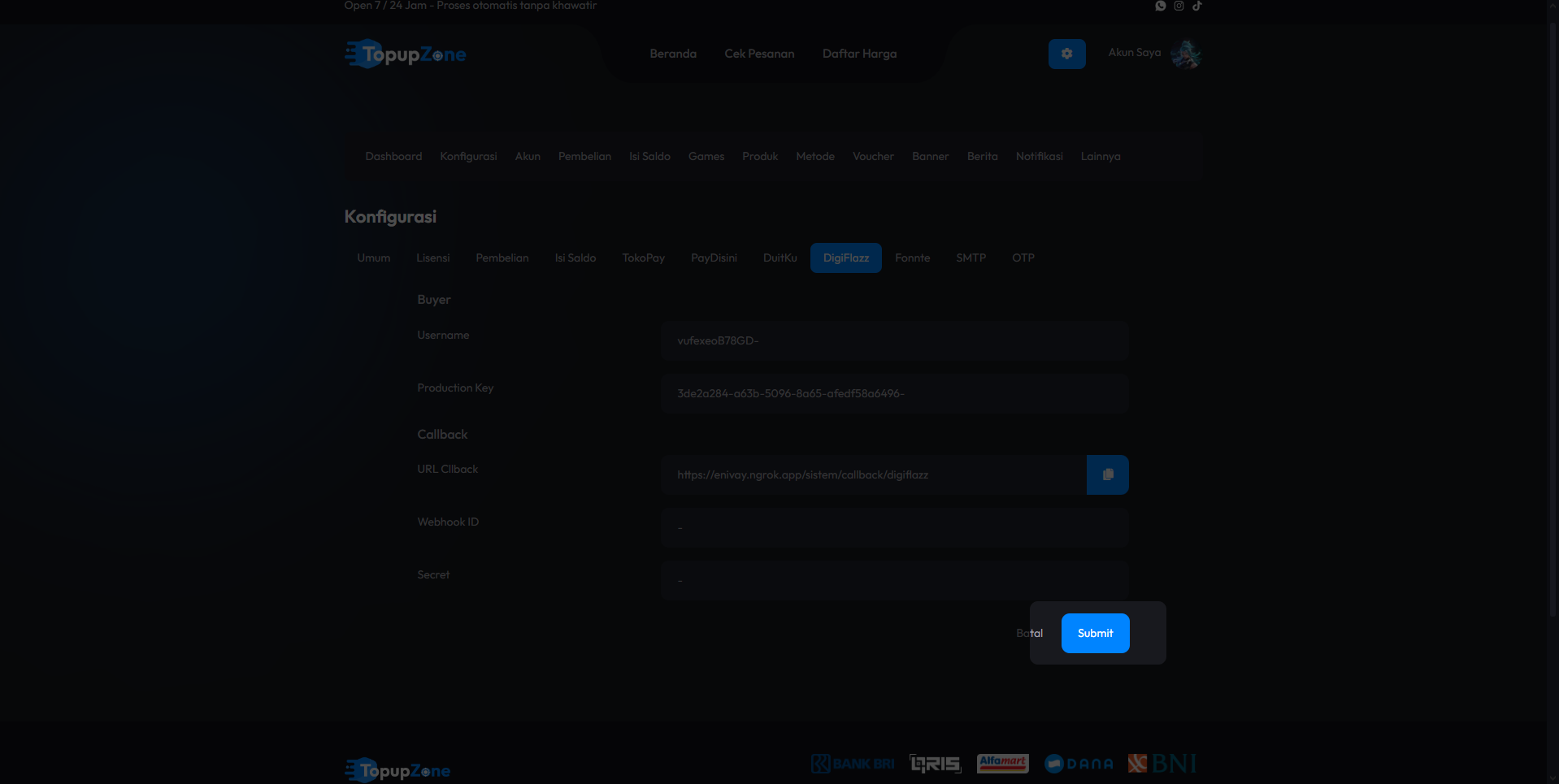Click the URL Callback field
1559x784 pixels.
pos(873,474)
